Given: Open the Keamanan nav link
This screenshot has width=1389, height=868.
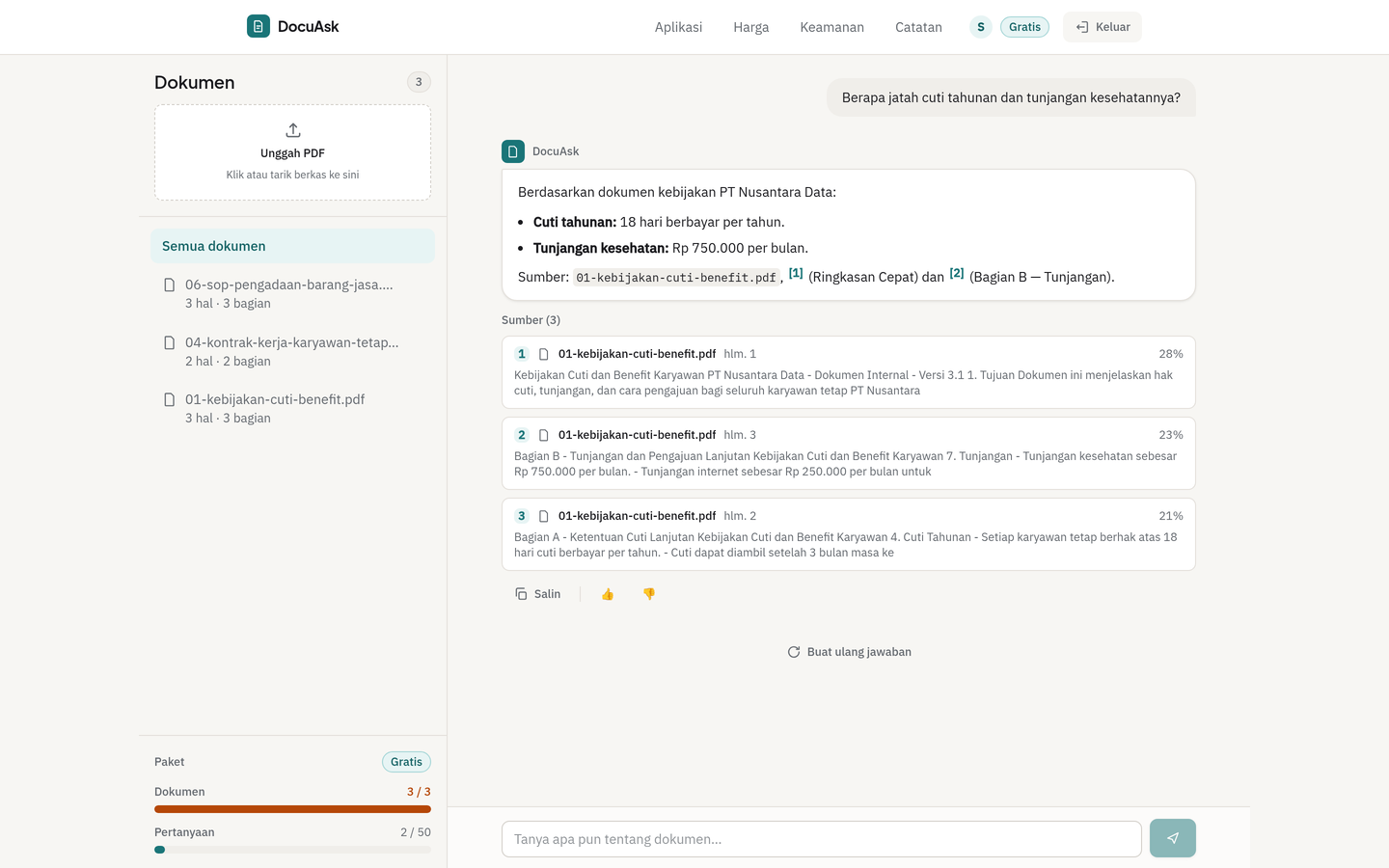Looking at the screenshot, I should click(832, 27).
